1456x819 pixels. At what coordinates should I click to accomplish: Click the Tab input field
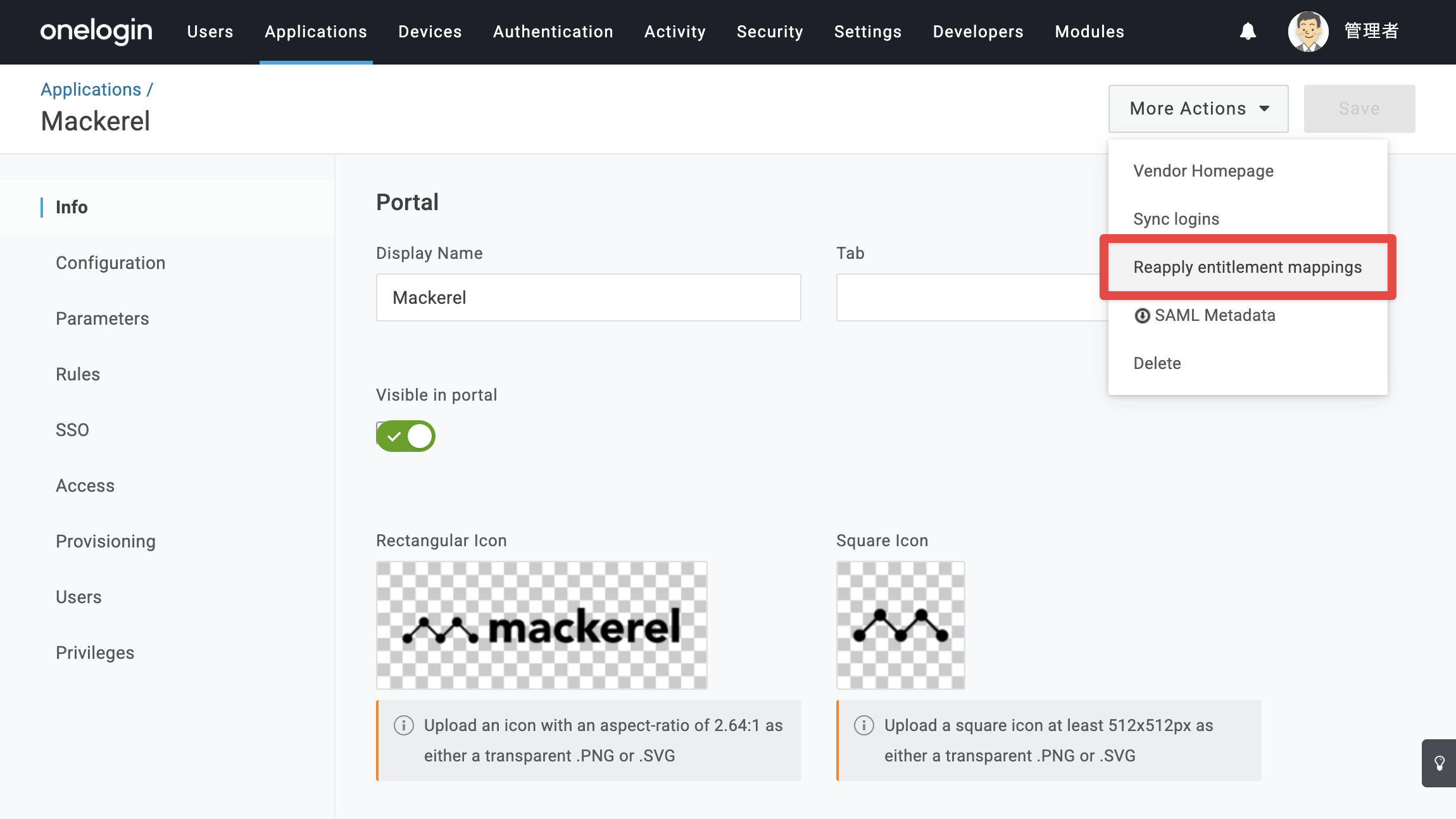(x=972, y=297)
